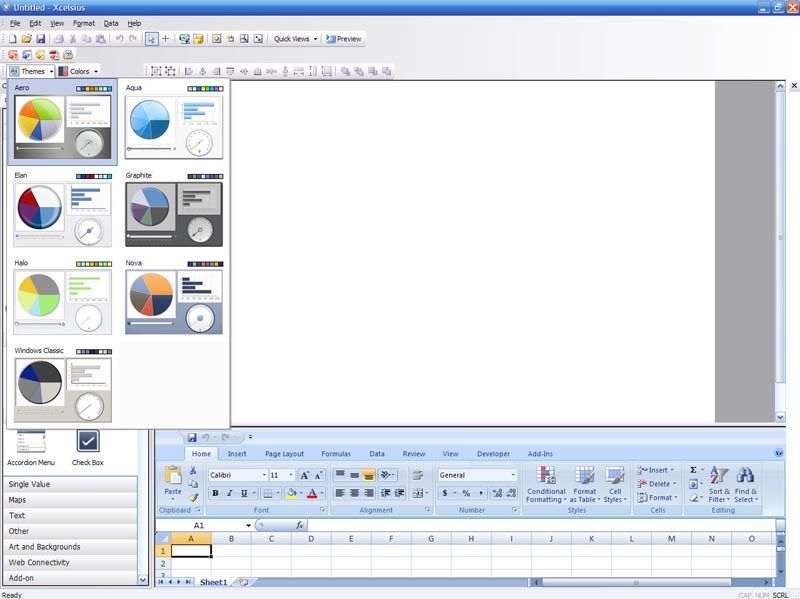Screen dimensions: 800x599
Task: Select the Nova theme
Action: 174,303
